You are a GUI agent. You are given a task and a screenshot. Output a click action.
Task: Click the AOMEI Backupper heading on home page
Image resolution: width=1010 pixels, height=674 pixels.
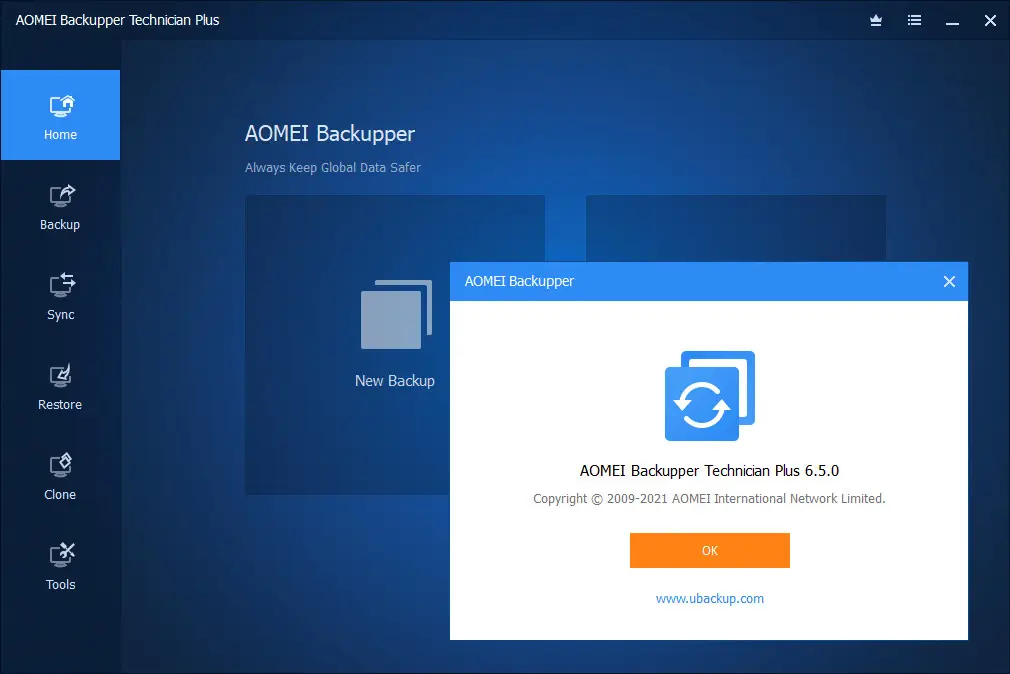pyautogui.click(x=330, y=133)
